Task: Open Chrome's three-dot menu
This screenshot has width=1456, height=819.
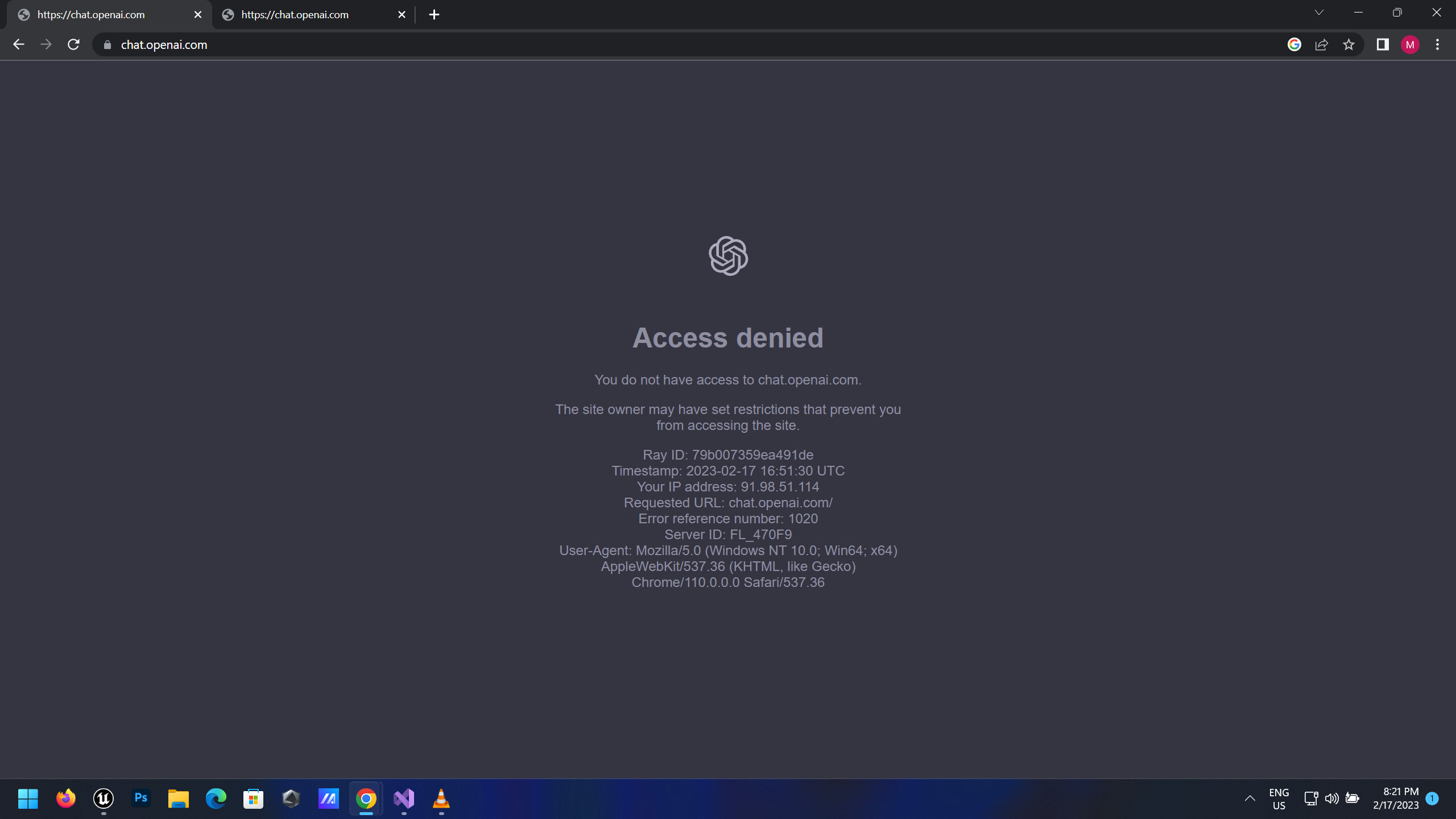Action: click(1437, 44)
